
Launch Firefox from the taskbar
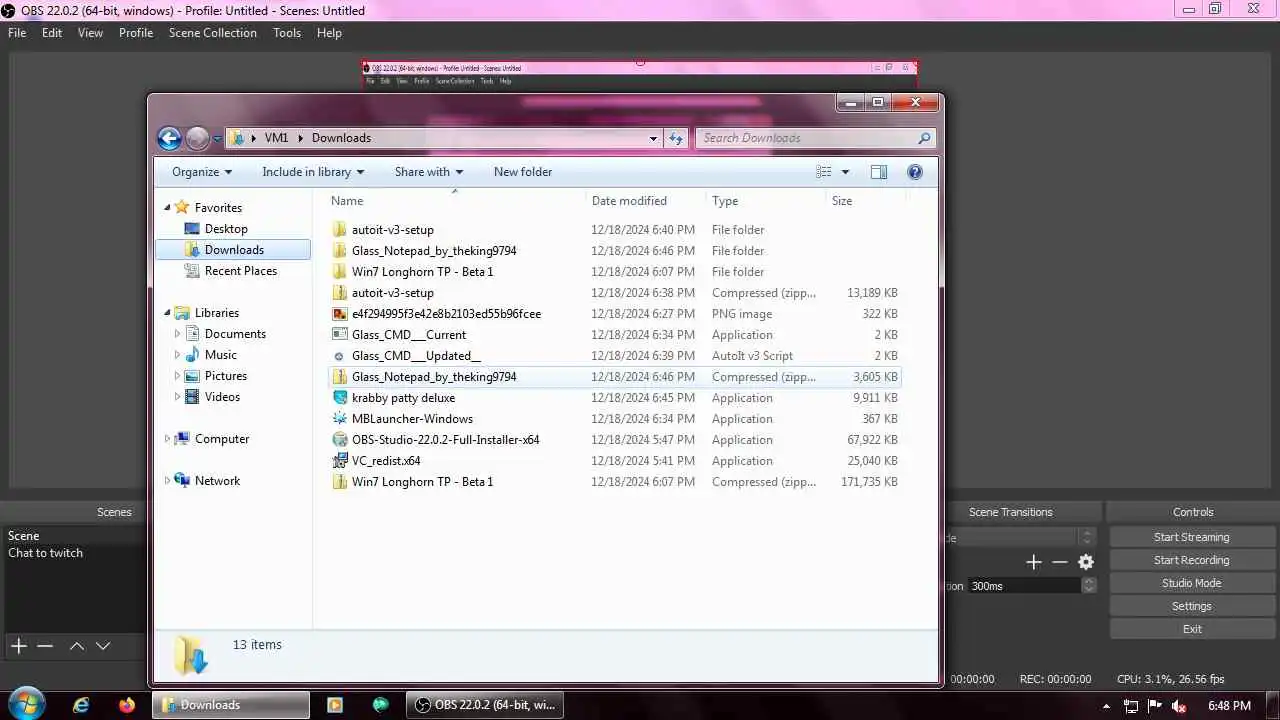(x=127, y=705)
